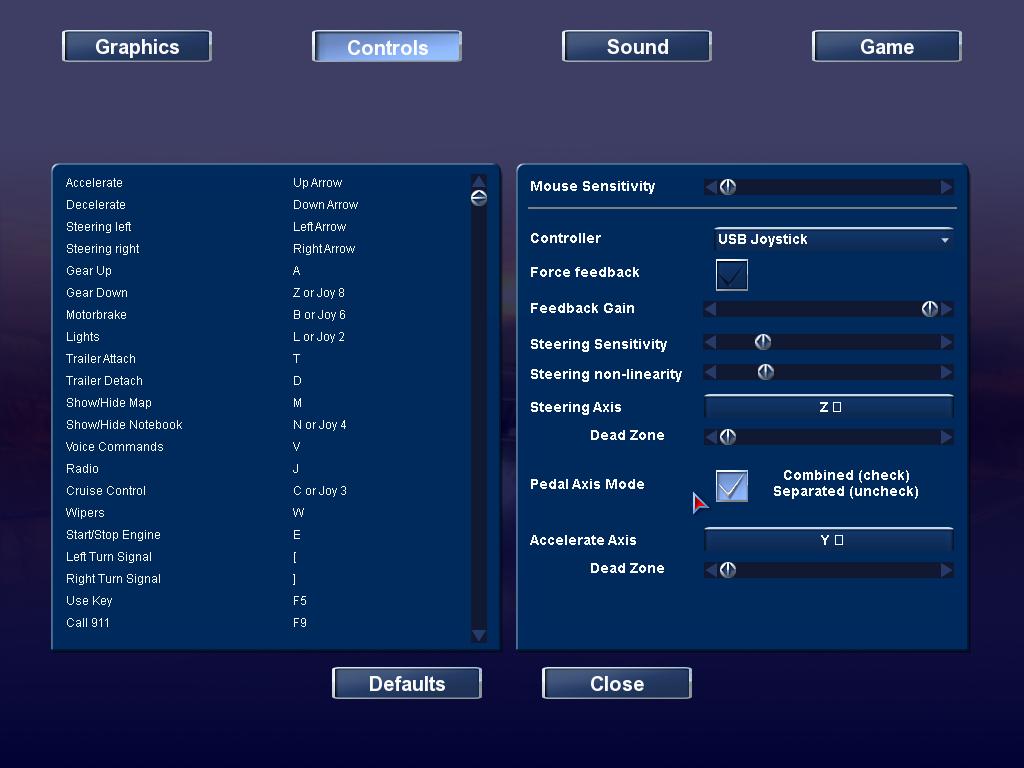
Task: Select the Trailer Detach binding
Action: pyautogui.click(x=264, y=381)
